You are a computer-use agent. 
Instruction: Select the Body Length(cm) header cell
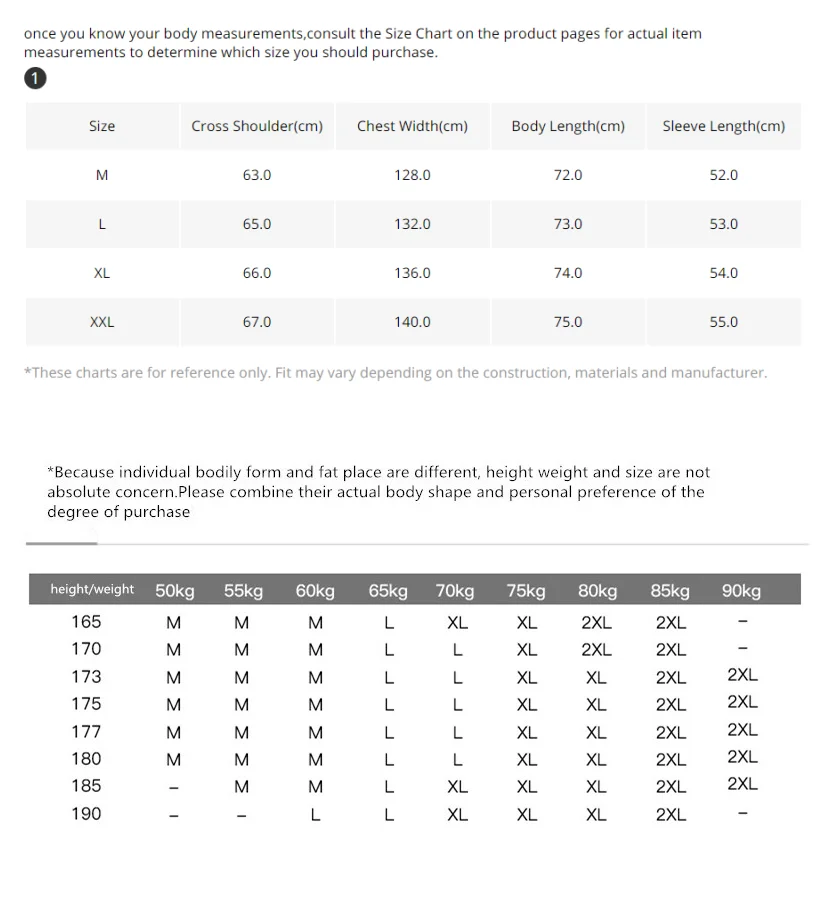[x=568, y=126]
